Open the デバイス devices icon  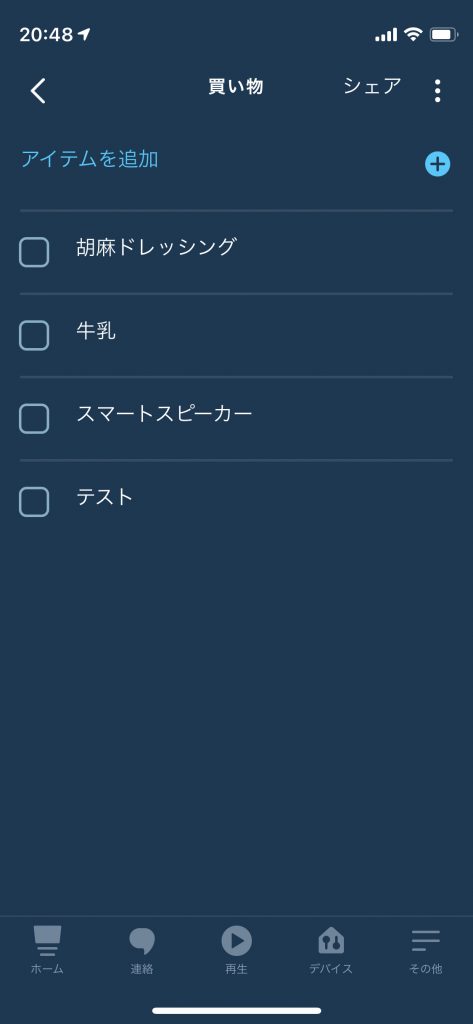pyautogui.click(x=331, y=941)
